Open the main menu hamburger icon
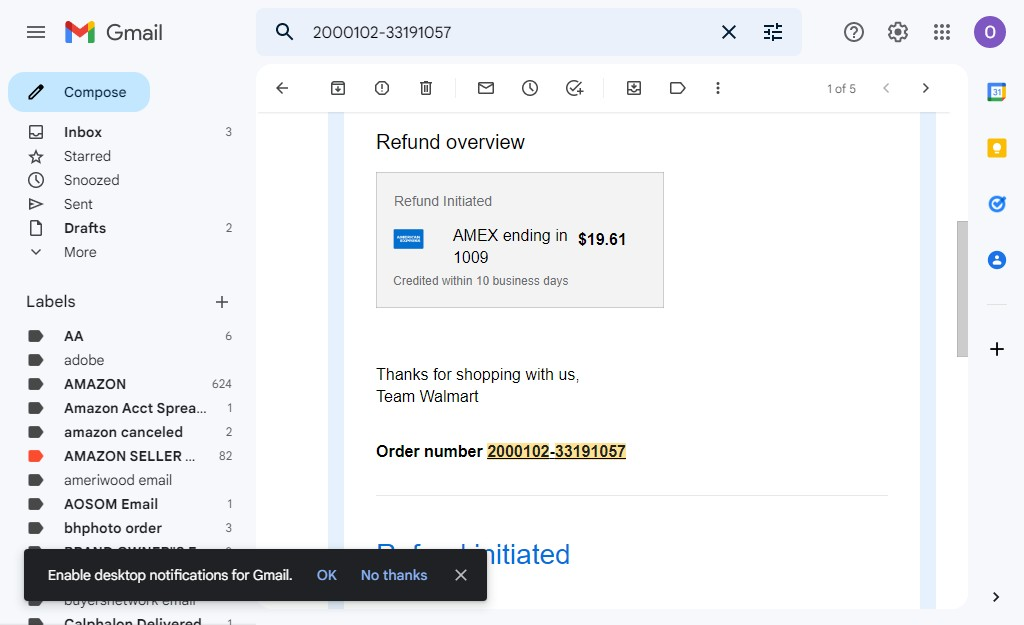1024x625 pixels. (36, 32)
